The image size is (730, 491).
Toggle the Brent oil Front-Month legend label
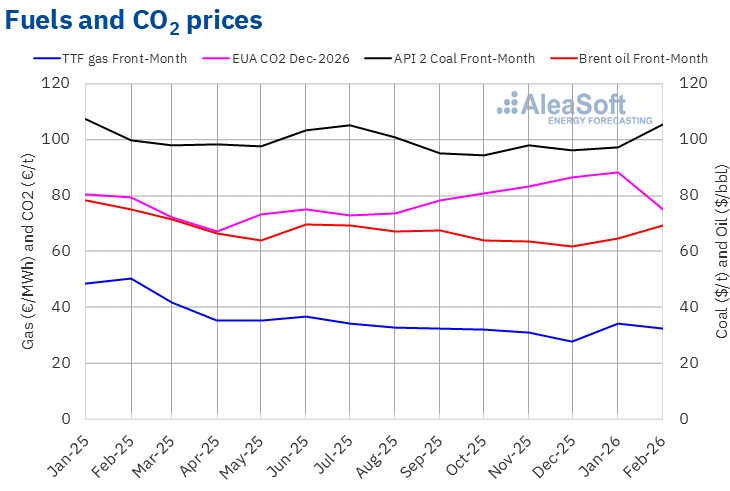click(x=643, y=58)
